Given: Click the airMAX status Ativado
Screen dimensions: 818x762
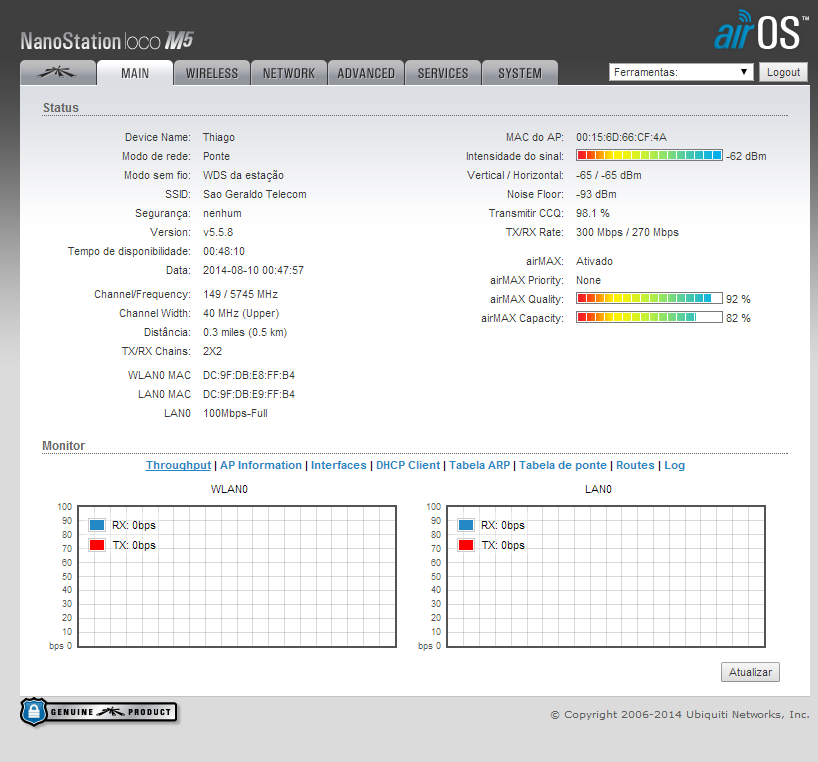Looking at the screenshot, I should click(x=594, y=261).
